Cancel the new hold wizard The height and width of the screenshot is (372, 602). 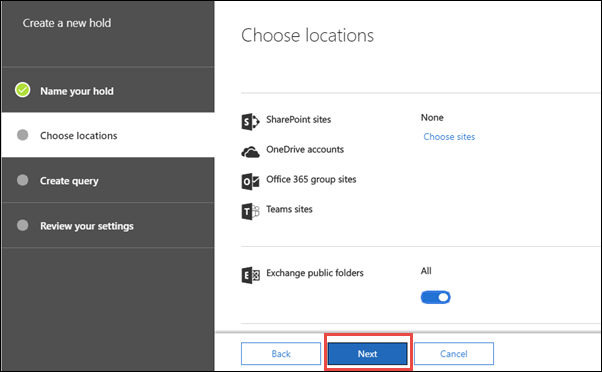tap(454, 354)
